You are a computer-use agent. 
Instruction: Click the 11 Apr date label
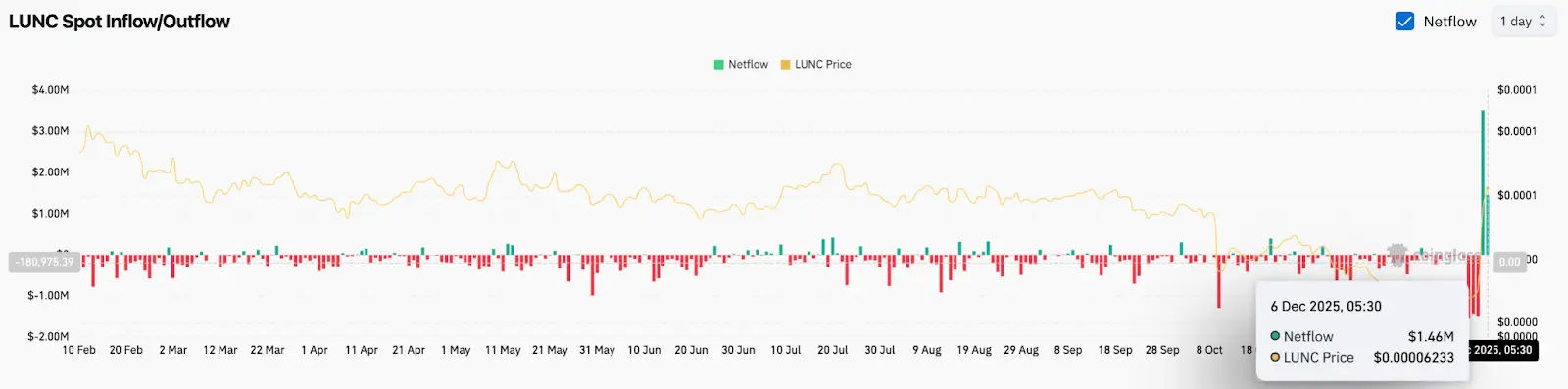(362, 350)
